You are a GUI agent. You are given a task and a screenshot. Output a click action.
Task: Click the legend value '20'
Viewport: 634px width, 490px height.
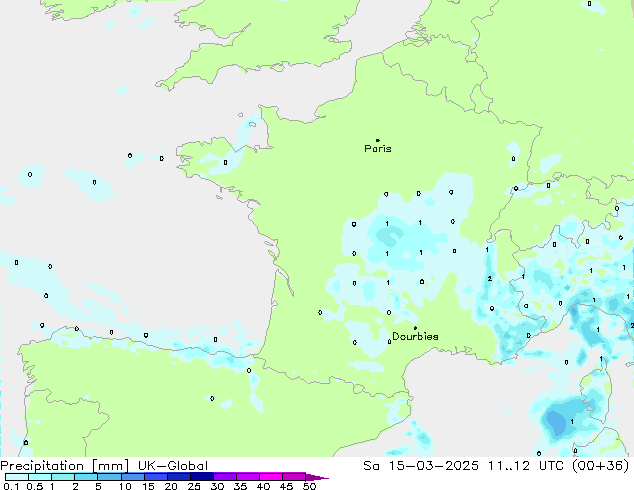tap(171, 486)
